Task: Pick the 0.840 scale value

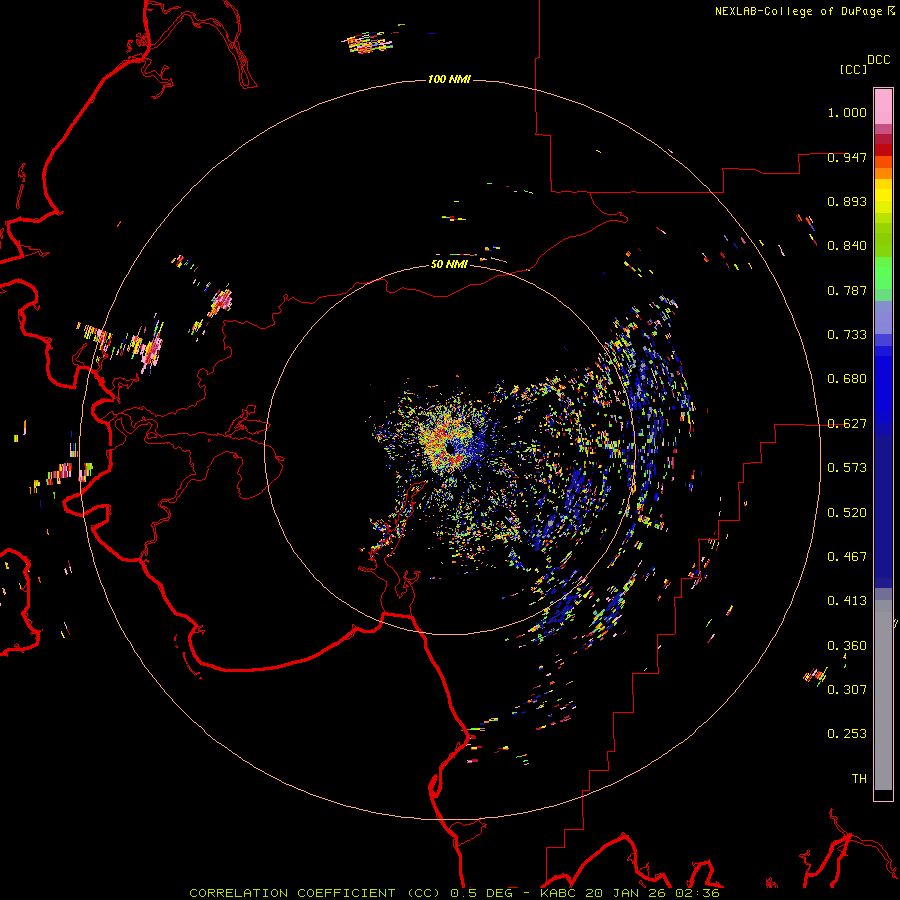Action: (x=847, y=246)
